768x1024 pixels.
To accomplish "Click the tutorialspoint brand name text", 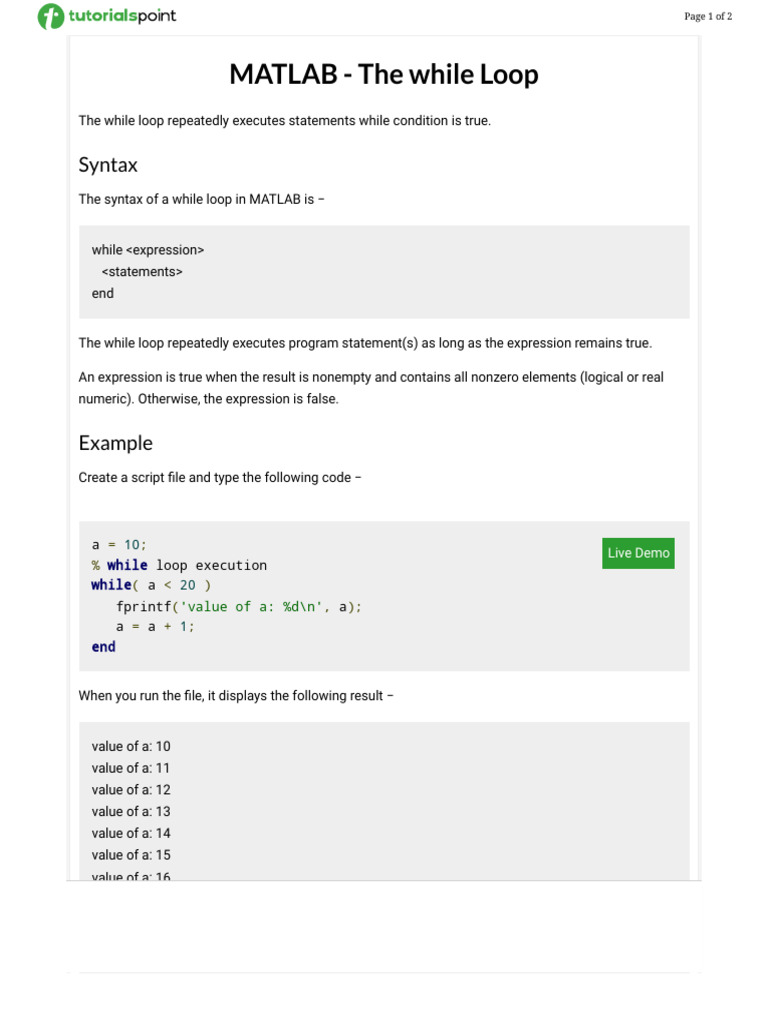I will 122,16.
